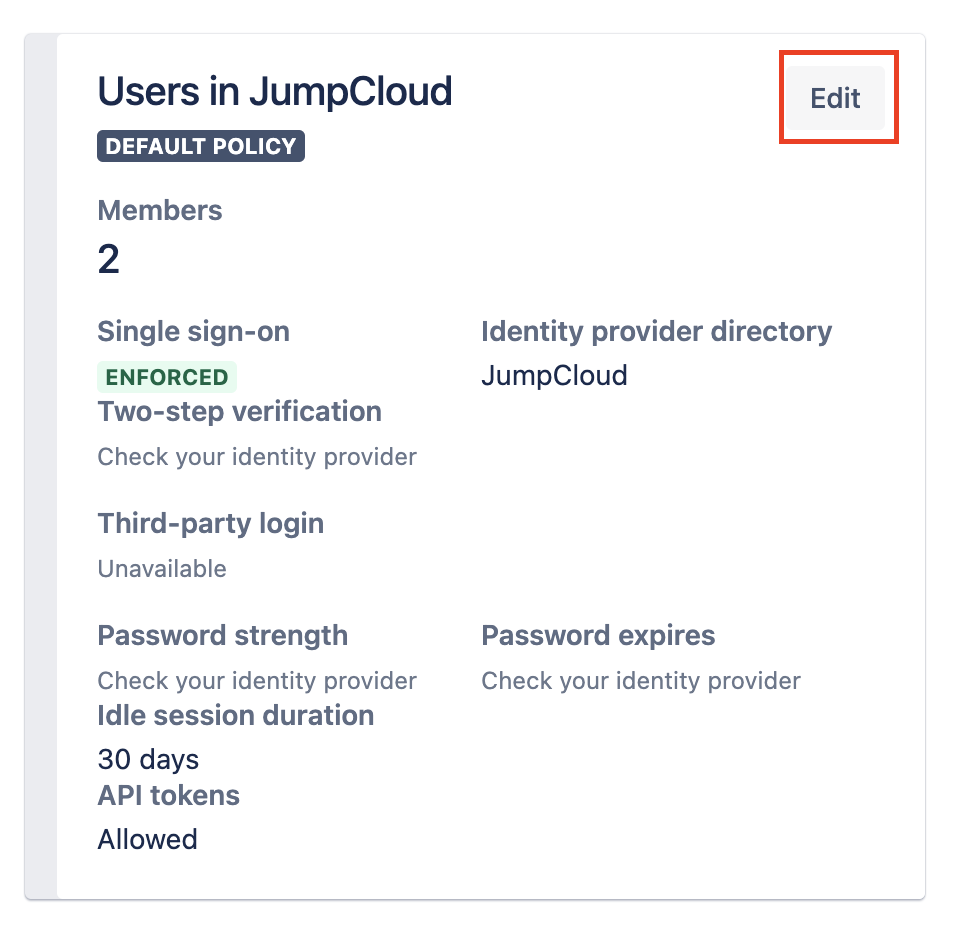Open the Users in JumpCloud policy
The image size is (958, 934).
click(274, 92)
